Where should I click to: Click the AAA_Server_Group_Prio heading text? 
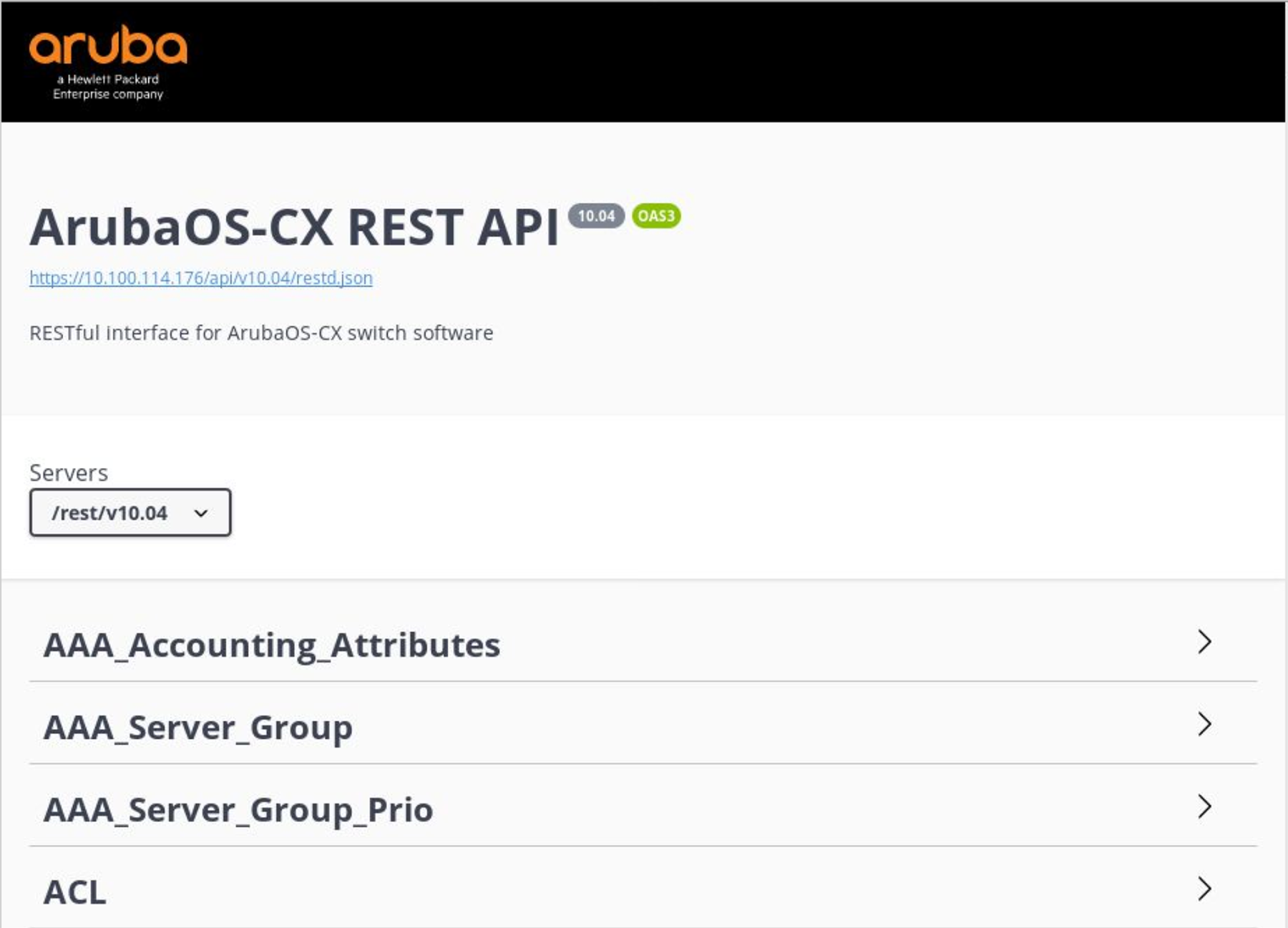pos(238,810)
